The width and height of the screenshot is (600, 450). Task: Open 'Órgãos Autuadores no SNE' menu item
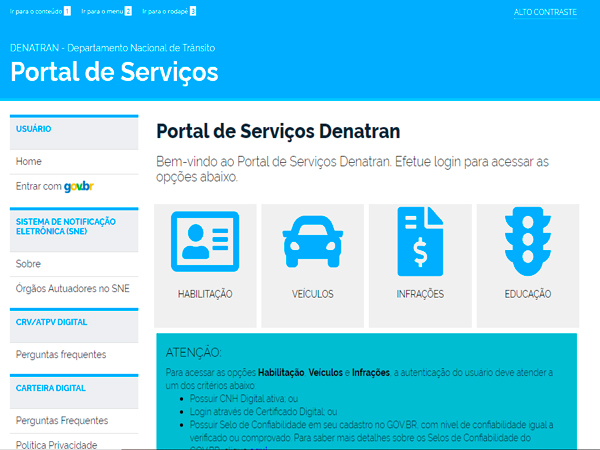[74, 289]
